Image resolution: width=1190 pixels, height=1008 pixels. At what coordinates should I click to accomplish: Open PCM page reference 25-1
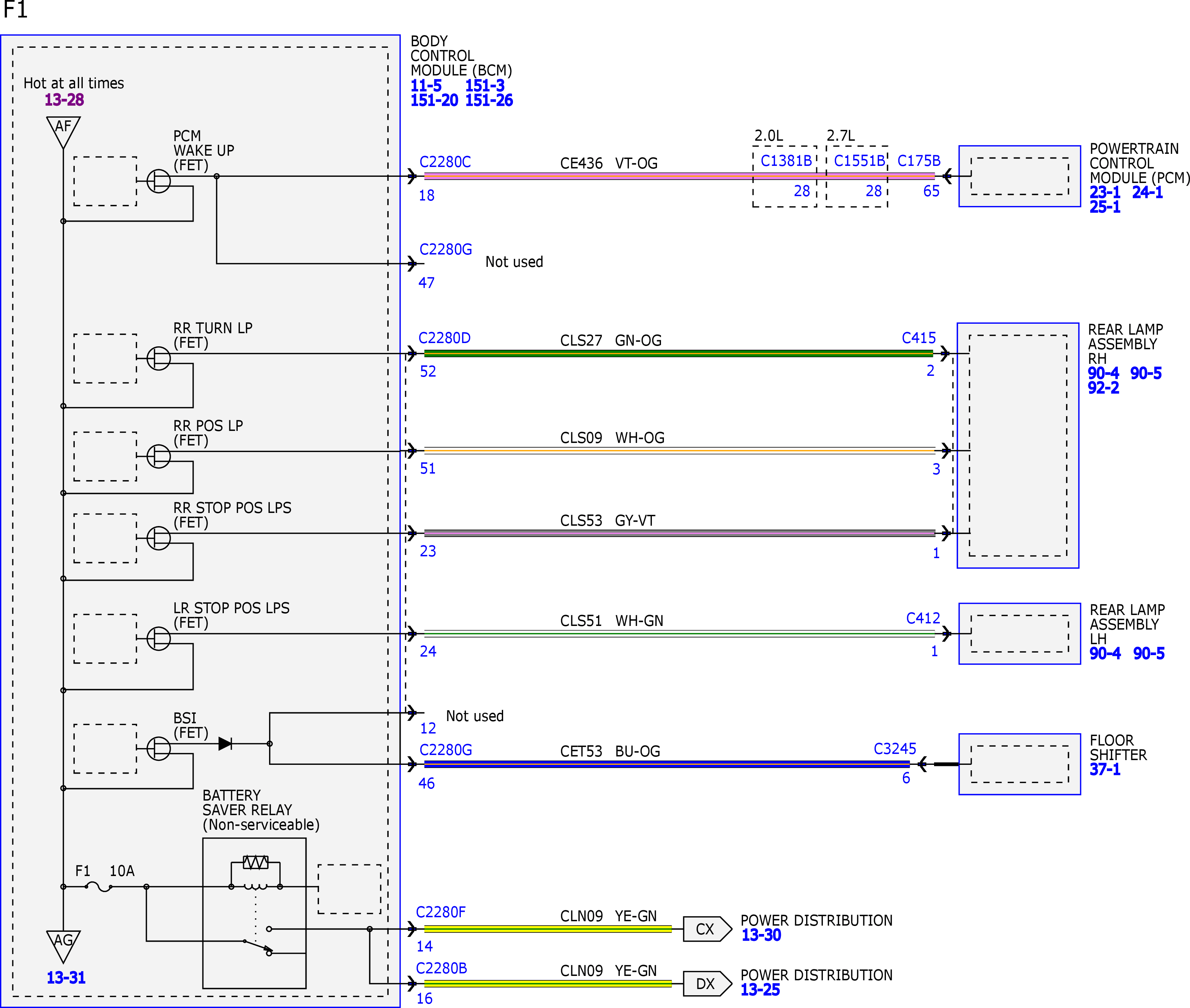coord(1105,207)
